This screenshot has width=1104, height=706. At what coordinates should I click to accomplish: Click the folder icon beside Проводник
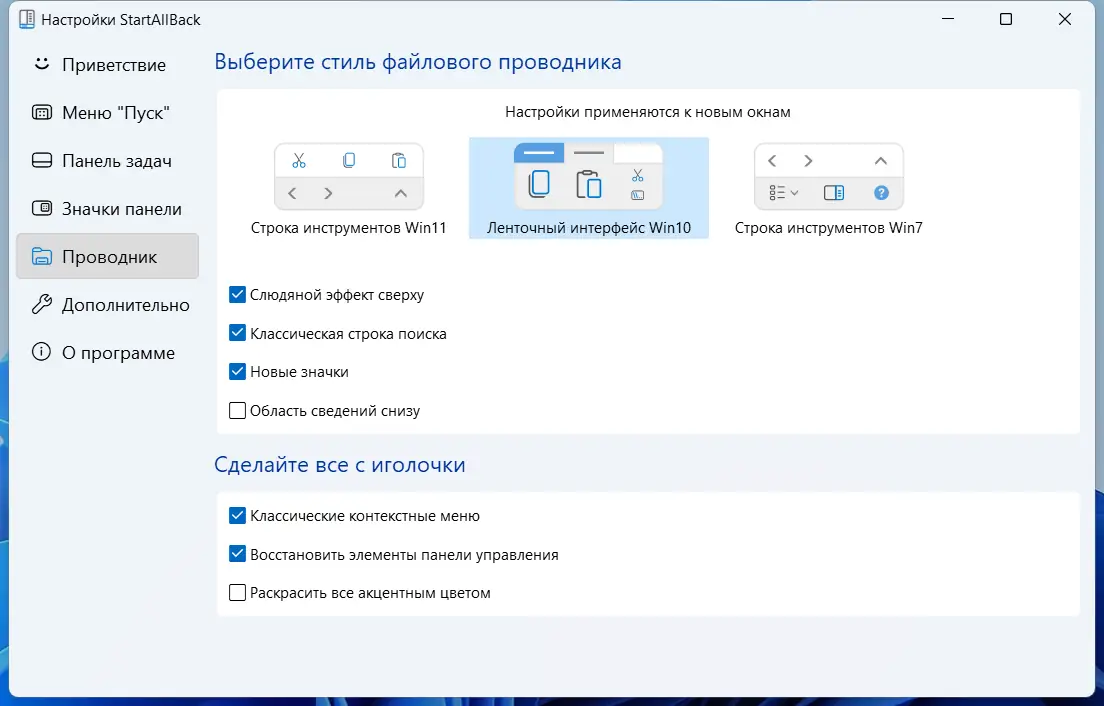point(42,256)
